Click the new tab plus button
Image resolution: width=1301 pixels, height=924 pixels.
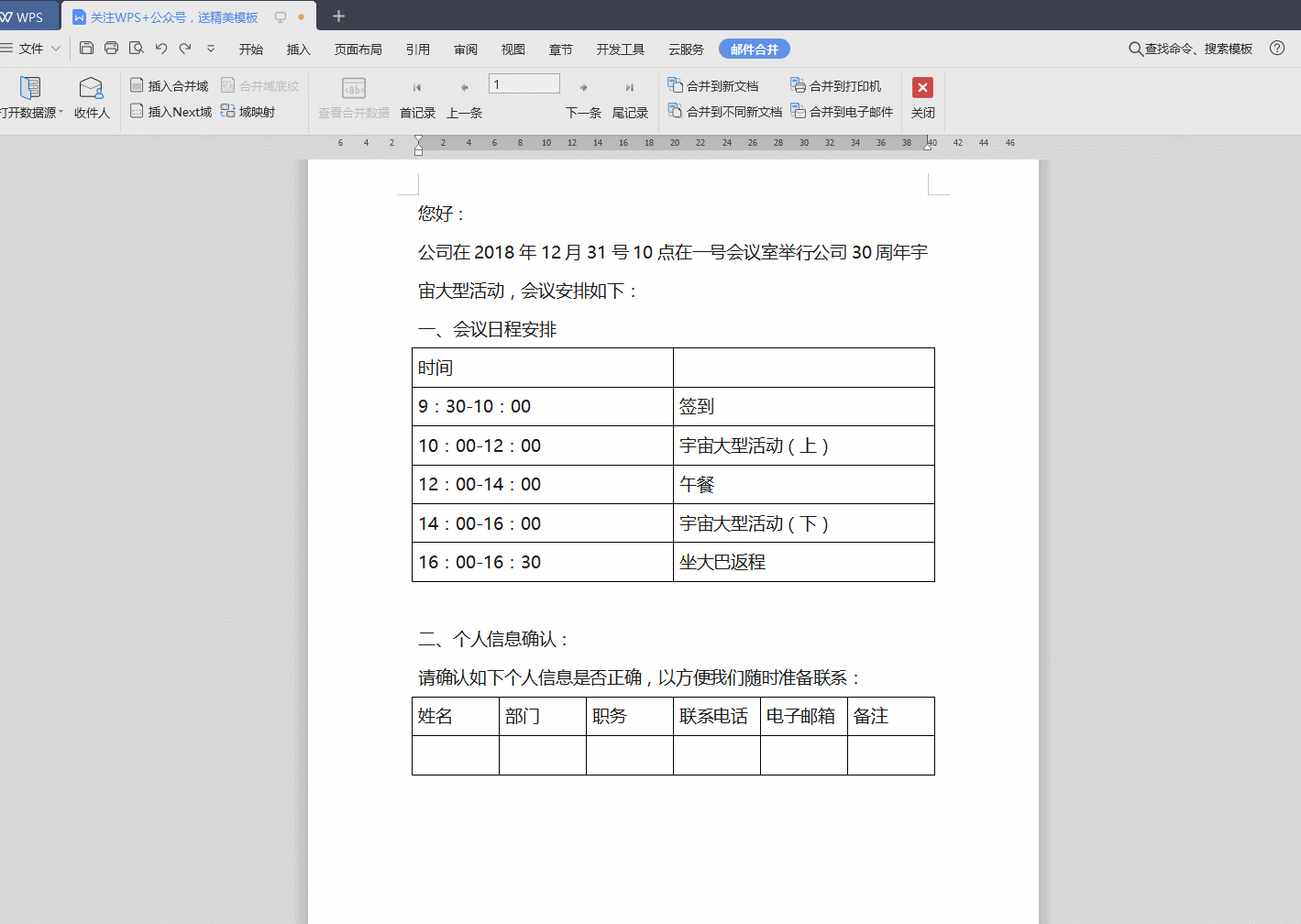(338, 16)
